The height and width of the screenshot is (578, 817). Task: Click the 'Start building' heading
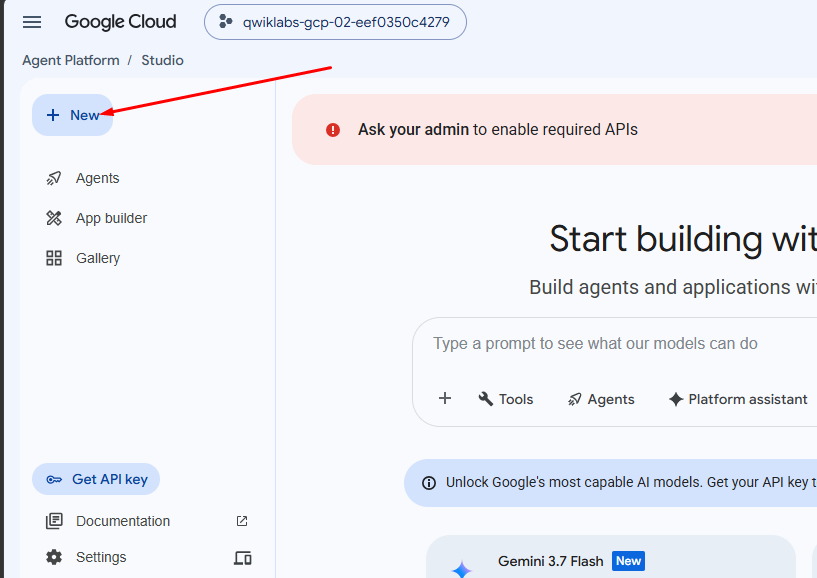[x=683, y=240]
